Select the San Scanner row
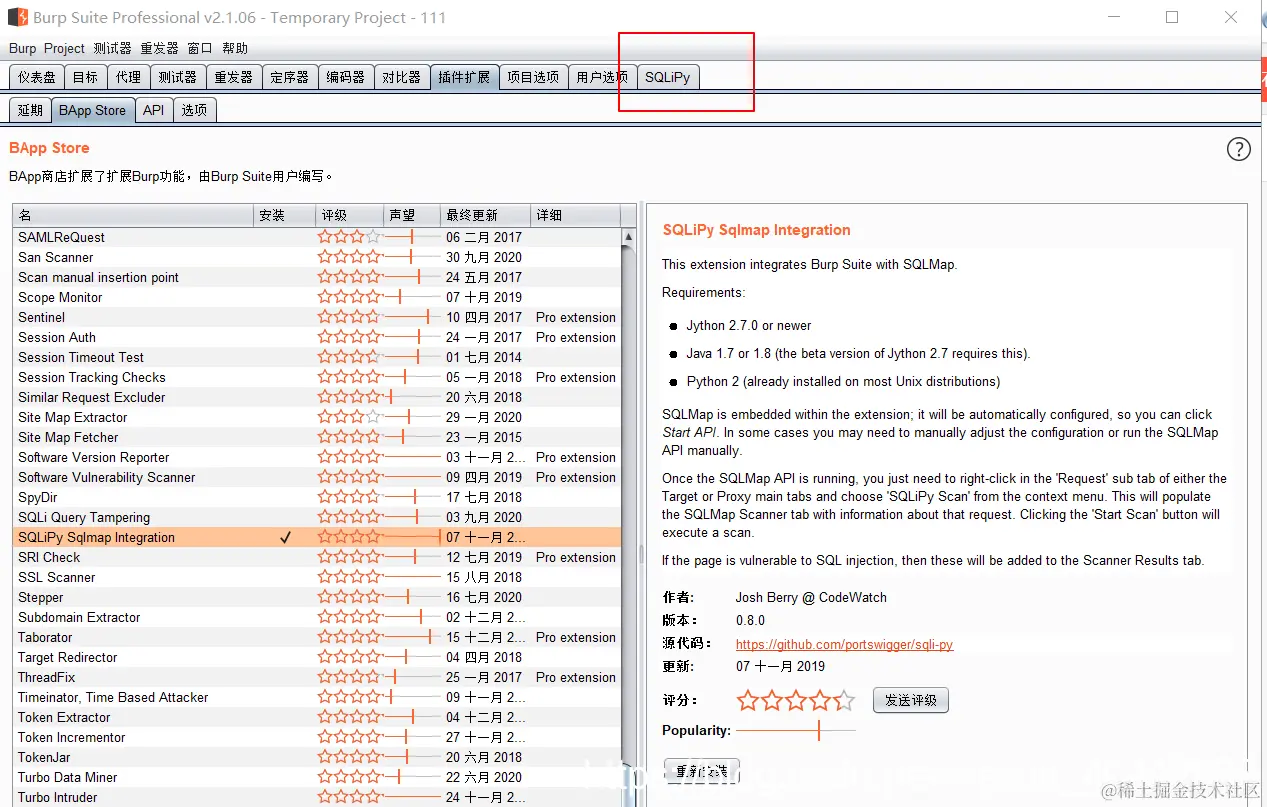 318,257
